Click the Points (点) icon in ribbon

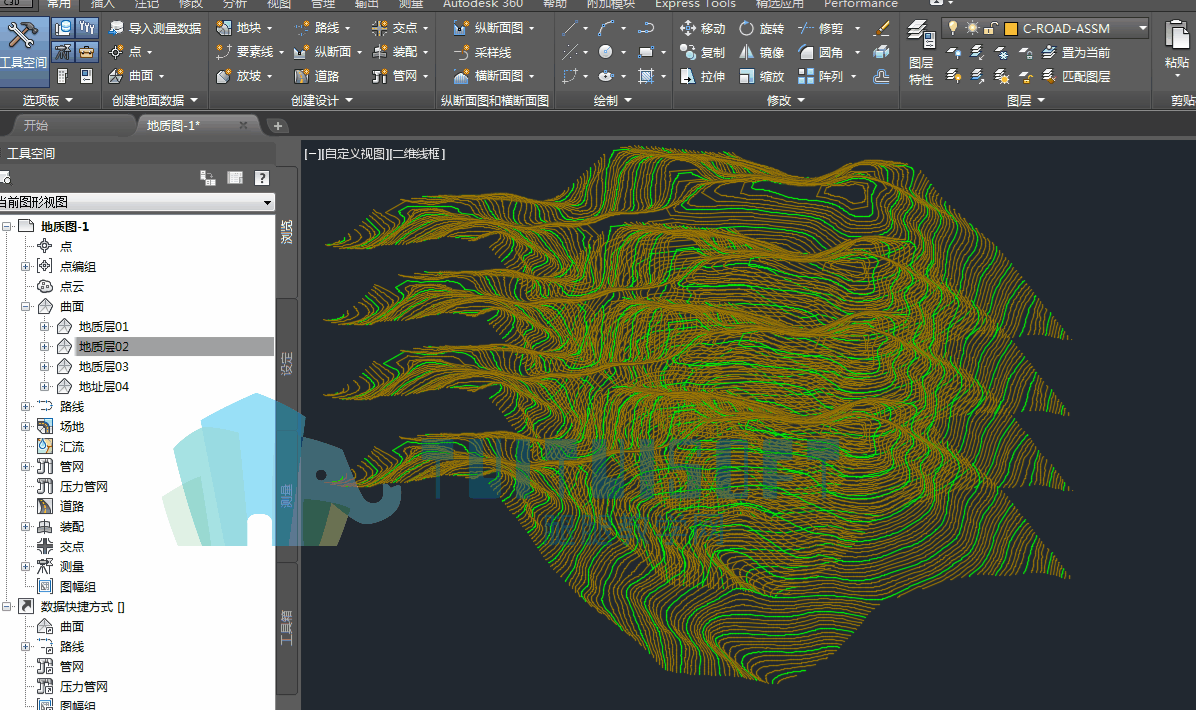coord(117,52)
